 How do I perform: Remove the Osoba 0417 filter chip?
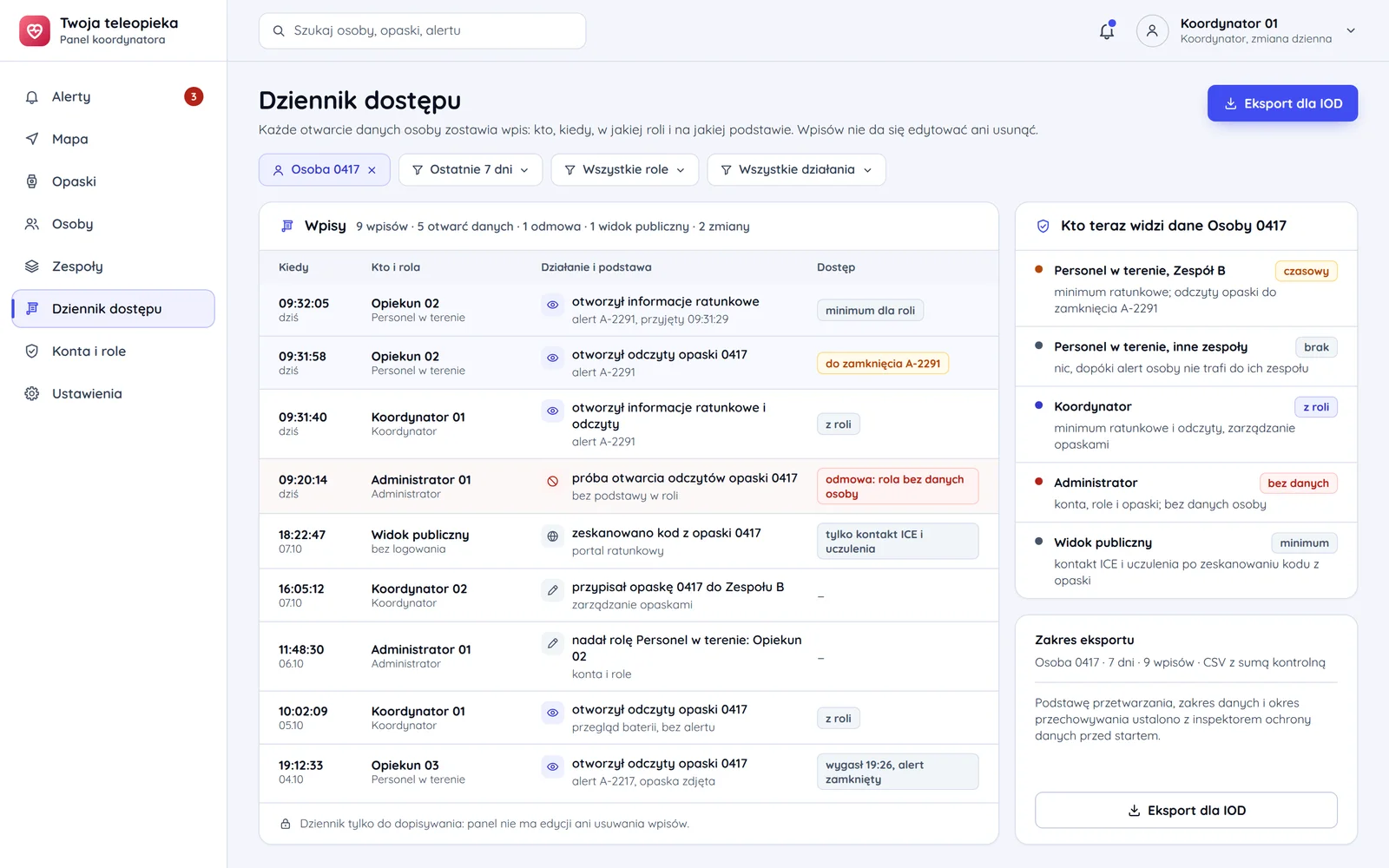[x=372, y=170]
